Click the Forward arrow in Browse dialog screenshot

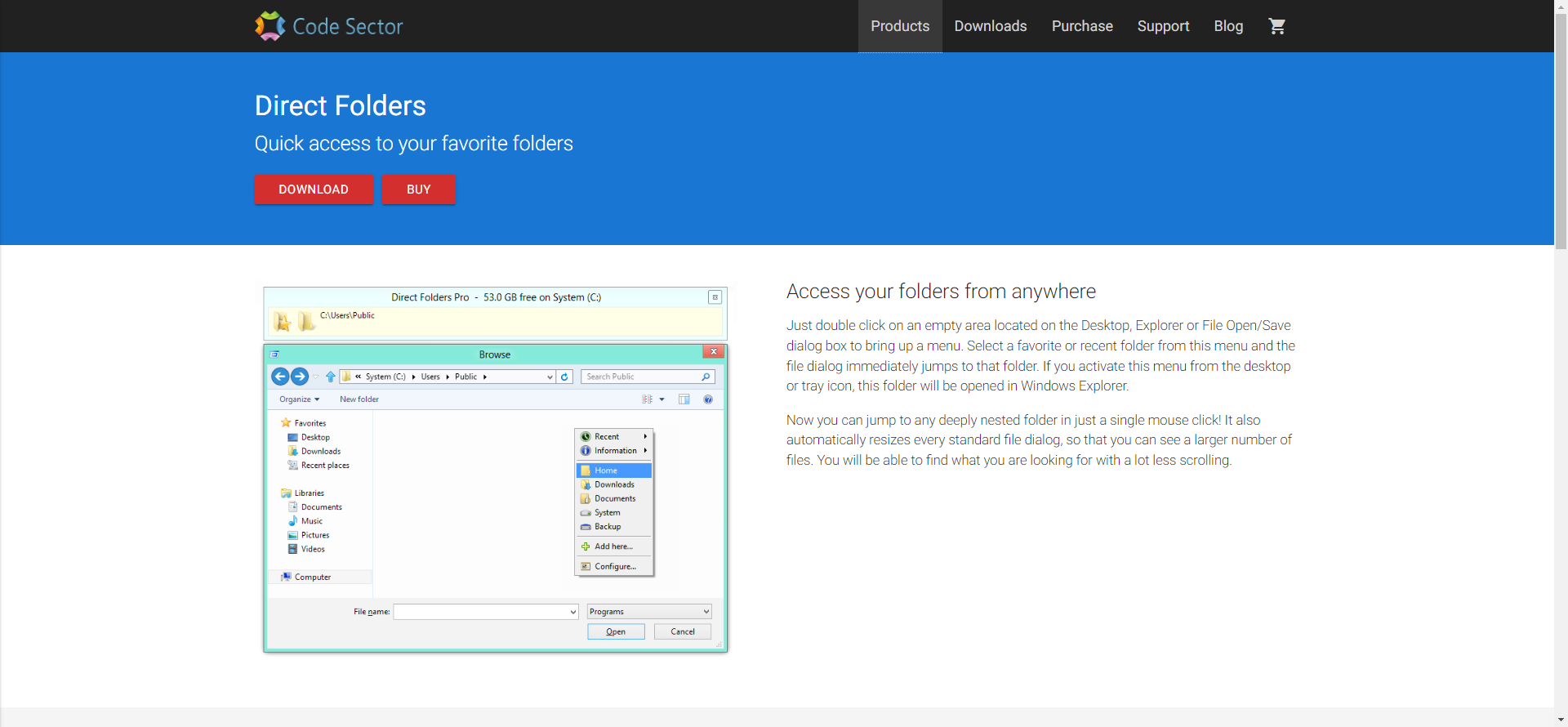tap(300, 377)
